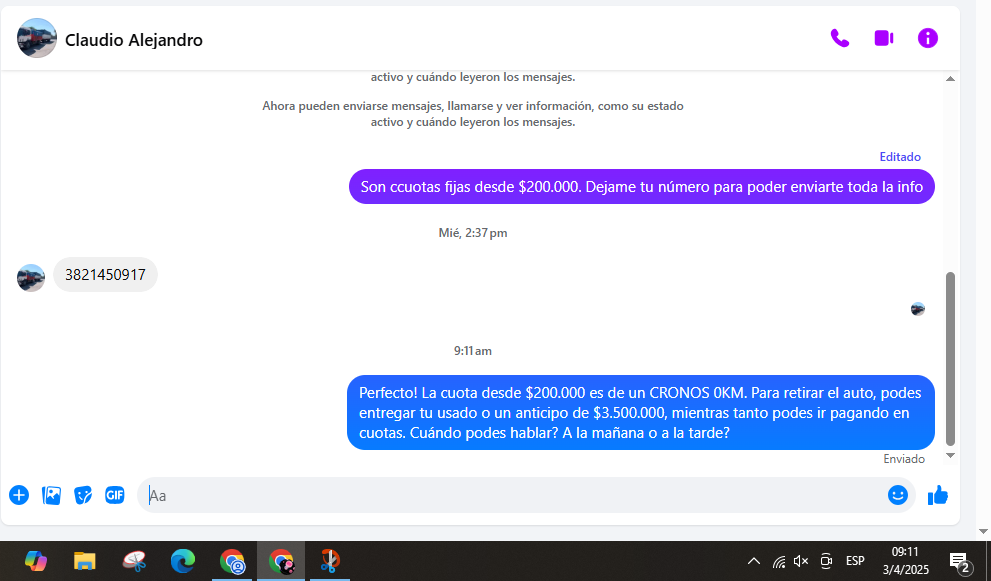Screen dimensions: 991x581
Task: Open conversation information panel
Action: (x=927, y=39)
